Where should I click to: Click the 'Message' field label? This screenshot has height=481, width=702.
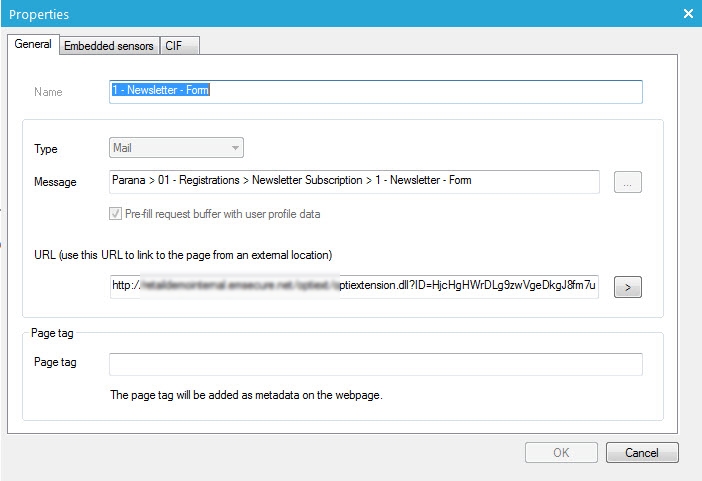[55, 182]
